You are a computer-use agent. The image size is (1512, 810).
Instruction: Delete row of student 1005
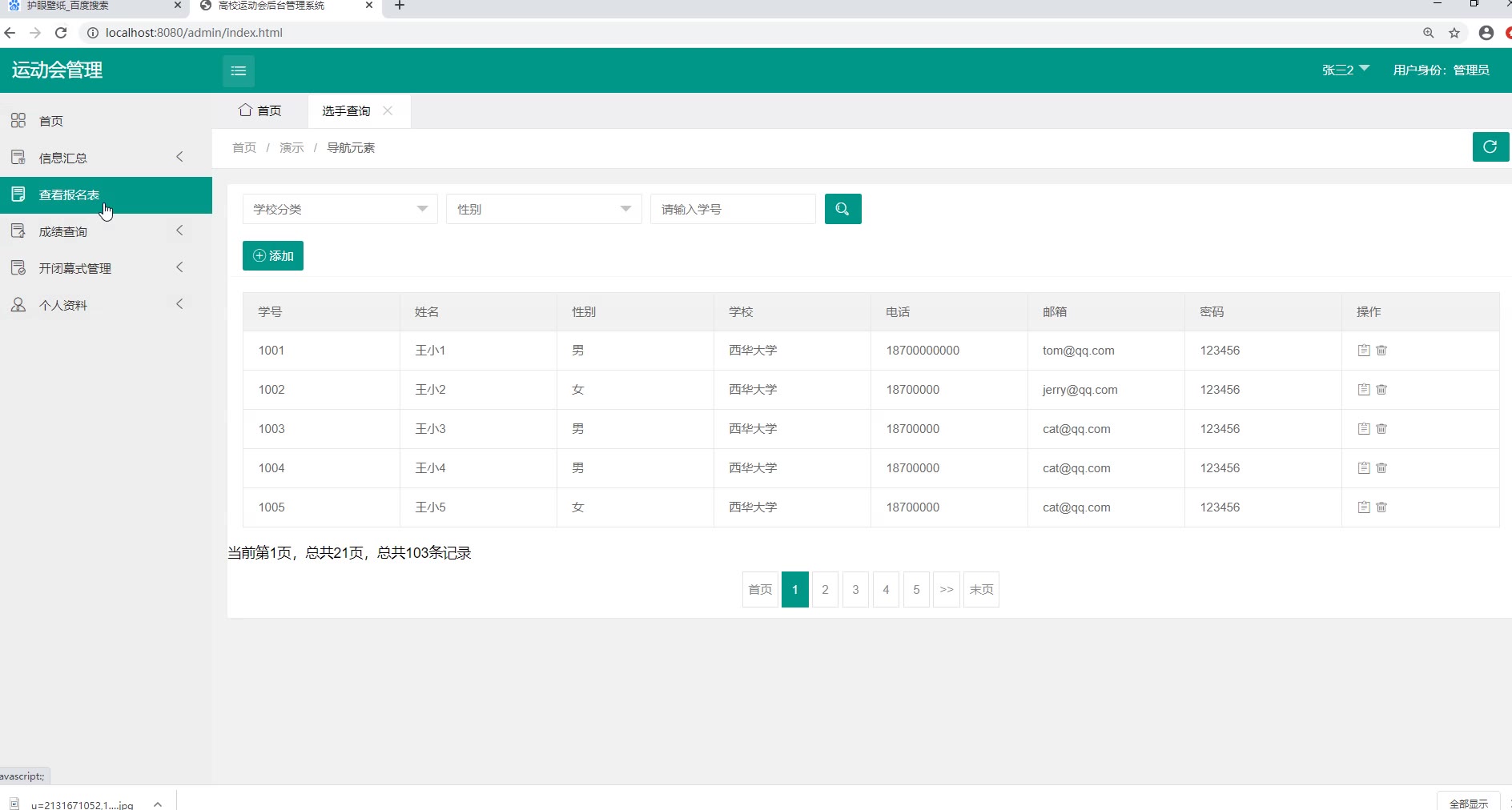point(1381,507)
